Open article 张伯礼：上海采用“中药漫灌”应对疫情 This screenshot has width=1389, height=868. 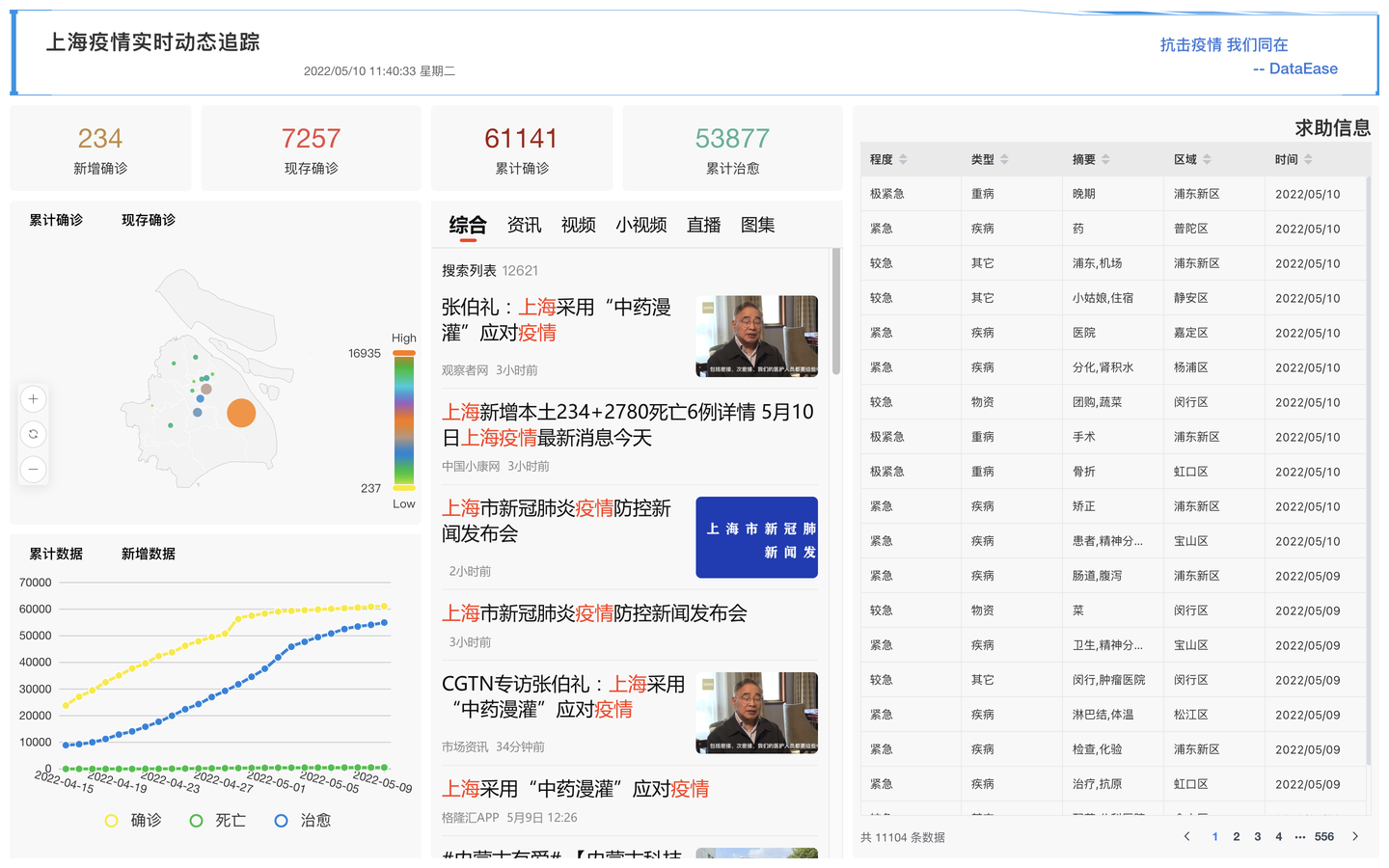(x=558, y=320)
